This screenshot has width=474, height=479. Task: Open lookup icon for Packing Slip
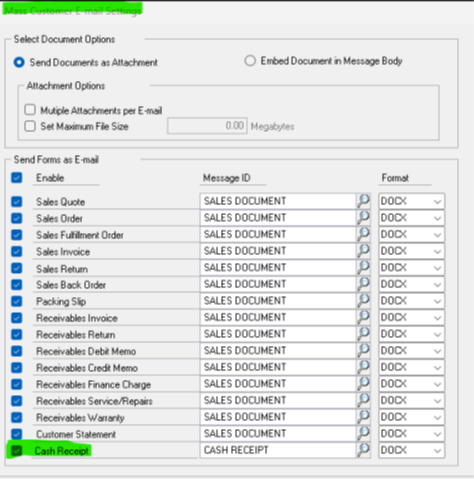[363, 301]
